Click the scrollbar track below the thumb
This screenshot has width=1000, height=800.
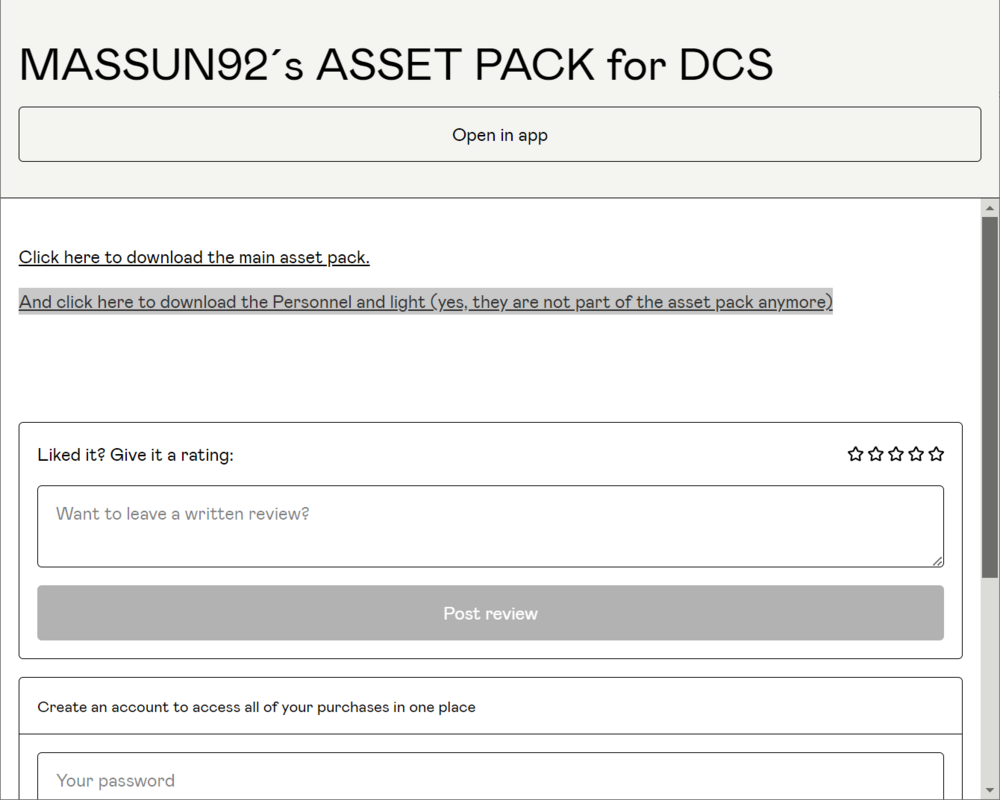tap(990, 690)
